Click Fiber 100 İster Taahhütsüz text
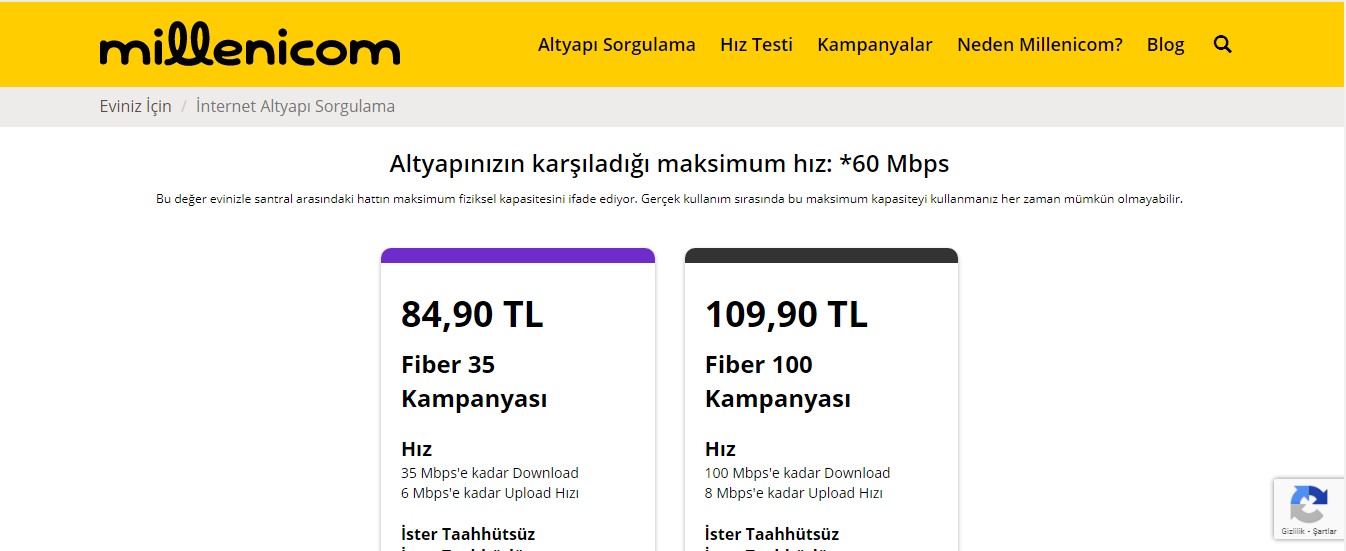Viewport: 1346px width, 551px height. coord(771,534)
